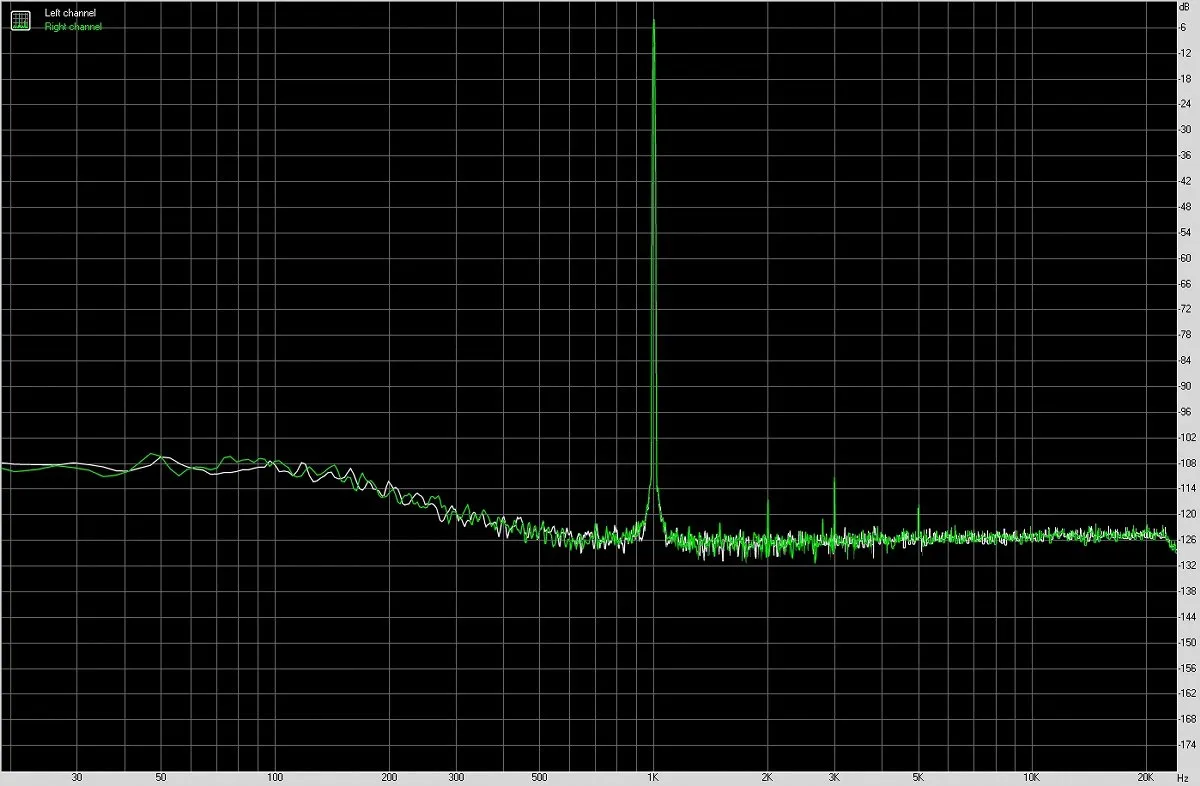
Task: Click the 1K frequency label
Action: click(x=653, y=776)
